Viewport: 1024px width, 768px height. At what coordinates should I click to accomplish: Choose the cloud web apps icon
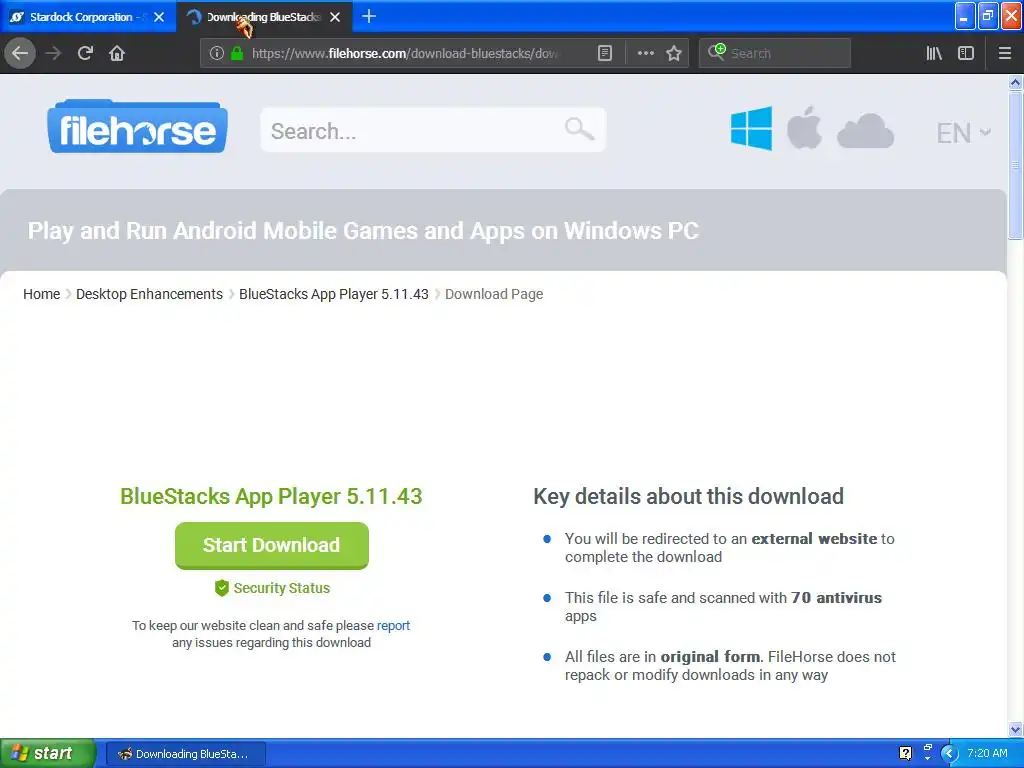click(x=865, y=131)
